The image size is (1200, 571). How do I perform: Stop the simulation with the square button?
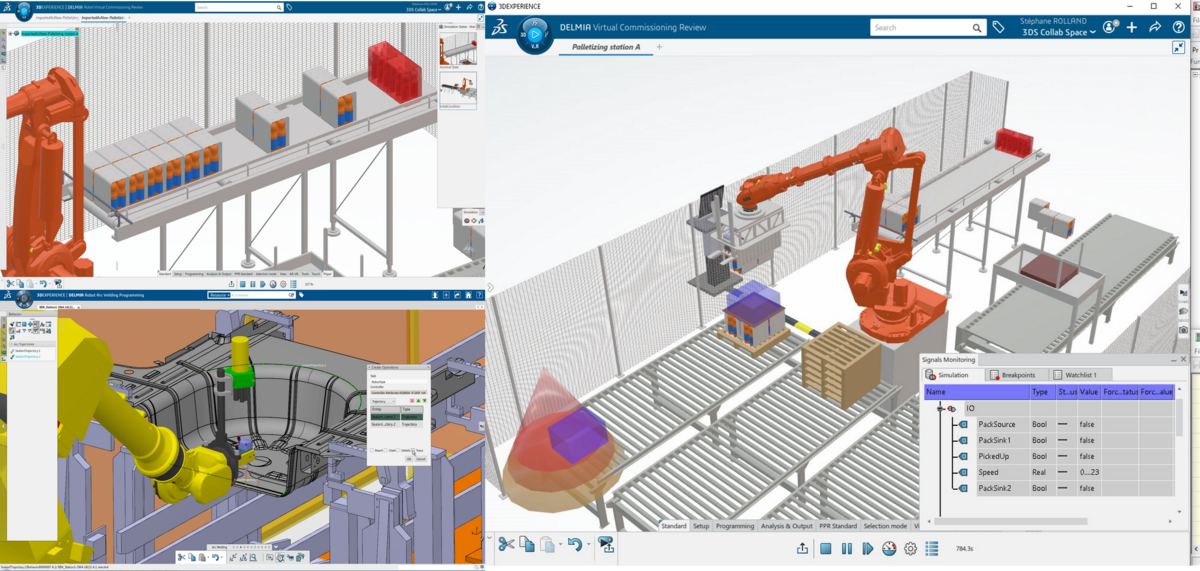click(826, 548)
